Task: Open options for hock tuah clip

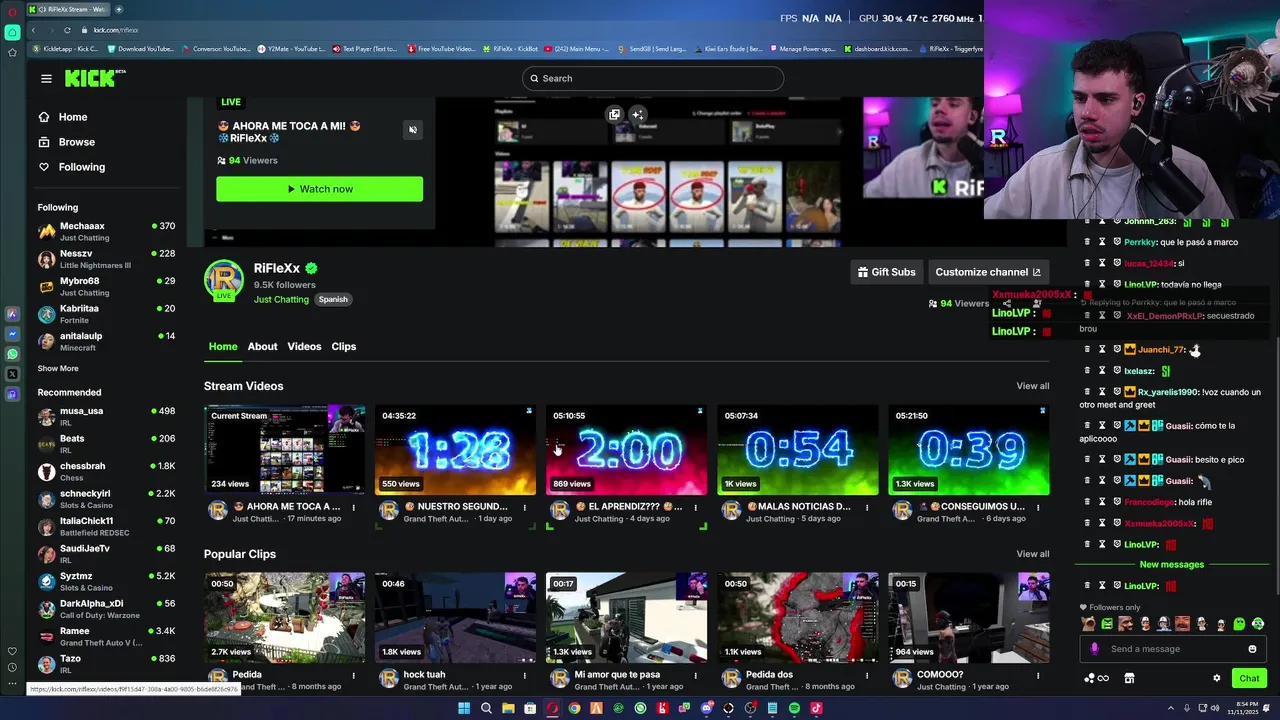Action: pos(524,676)
